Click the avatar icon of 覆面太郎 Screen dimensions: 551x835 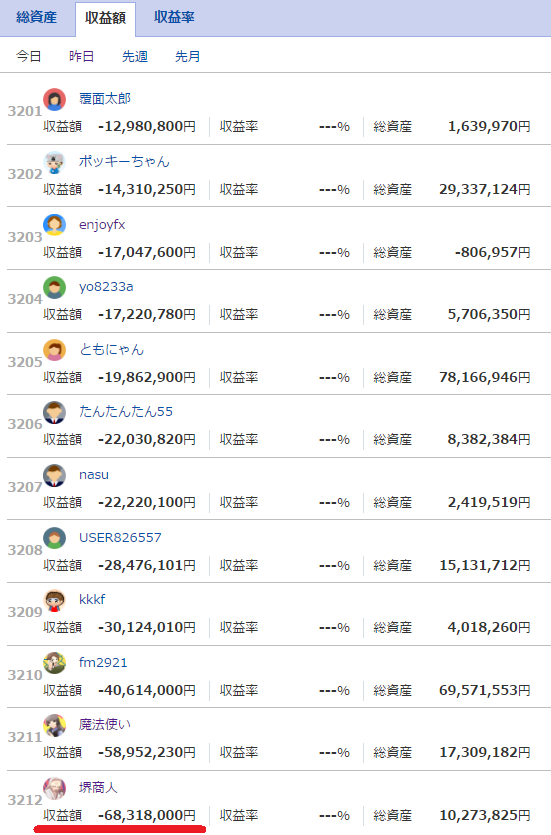[x=54, y=100]
